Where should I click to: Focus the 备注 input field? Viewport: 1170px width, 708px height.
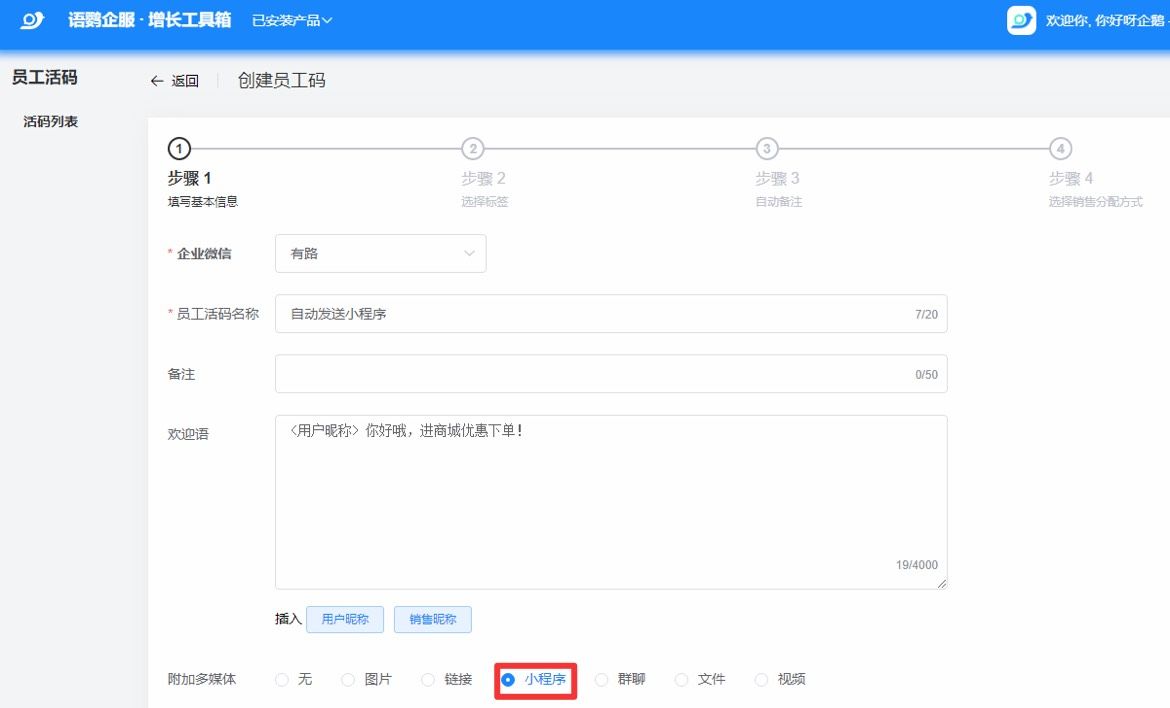pyautogui.click(x=590, y=374)
